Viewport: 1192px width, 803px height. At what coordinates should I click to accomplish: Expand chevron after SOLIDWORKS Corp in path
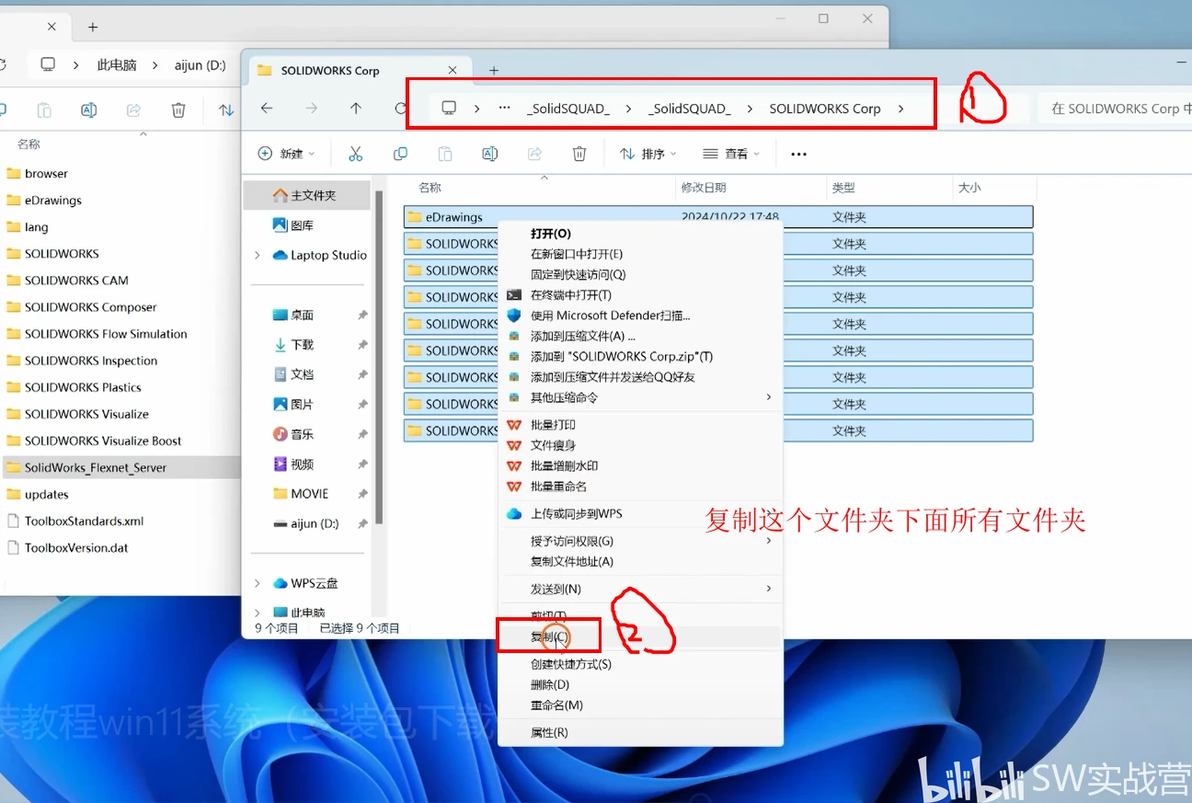(901, 109)
